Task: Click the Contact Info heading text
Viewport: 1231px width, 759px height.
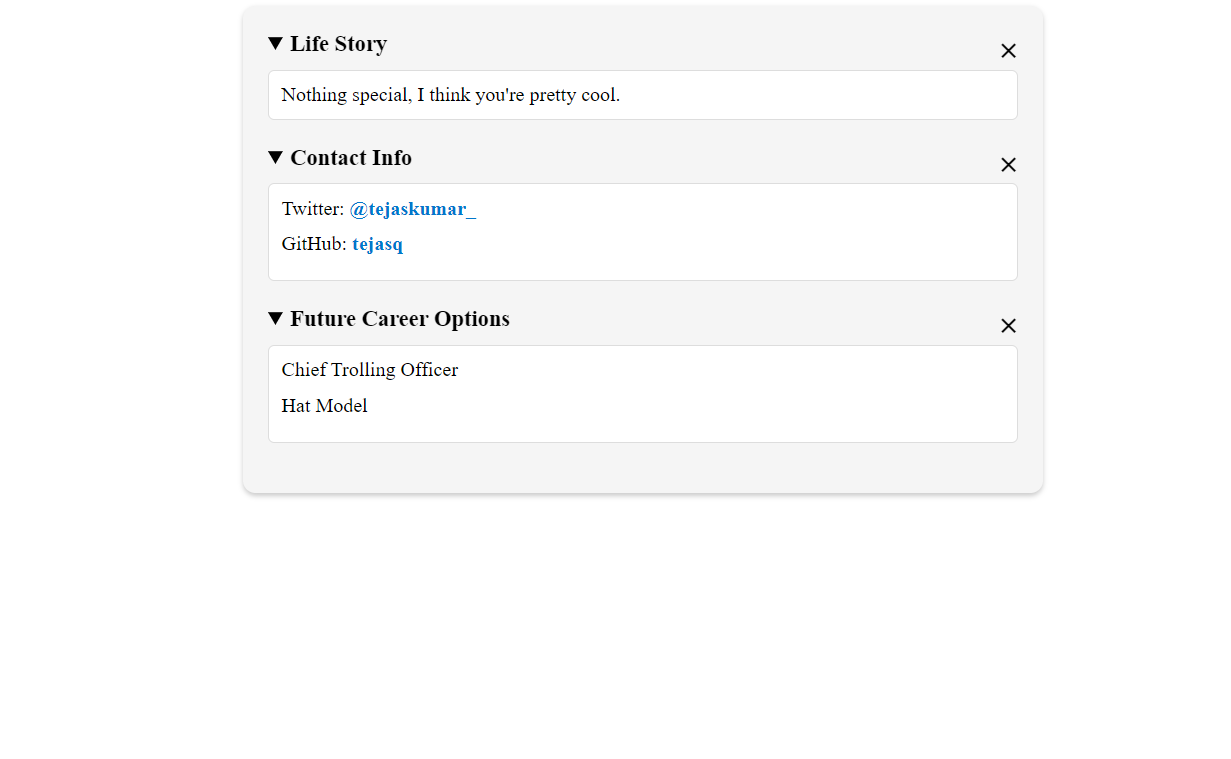Action: pyautogui.click(x=350, y=158)
